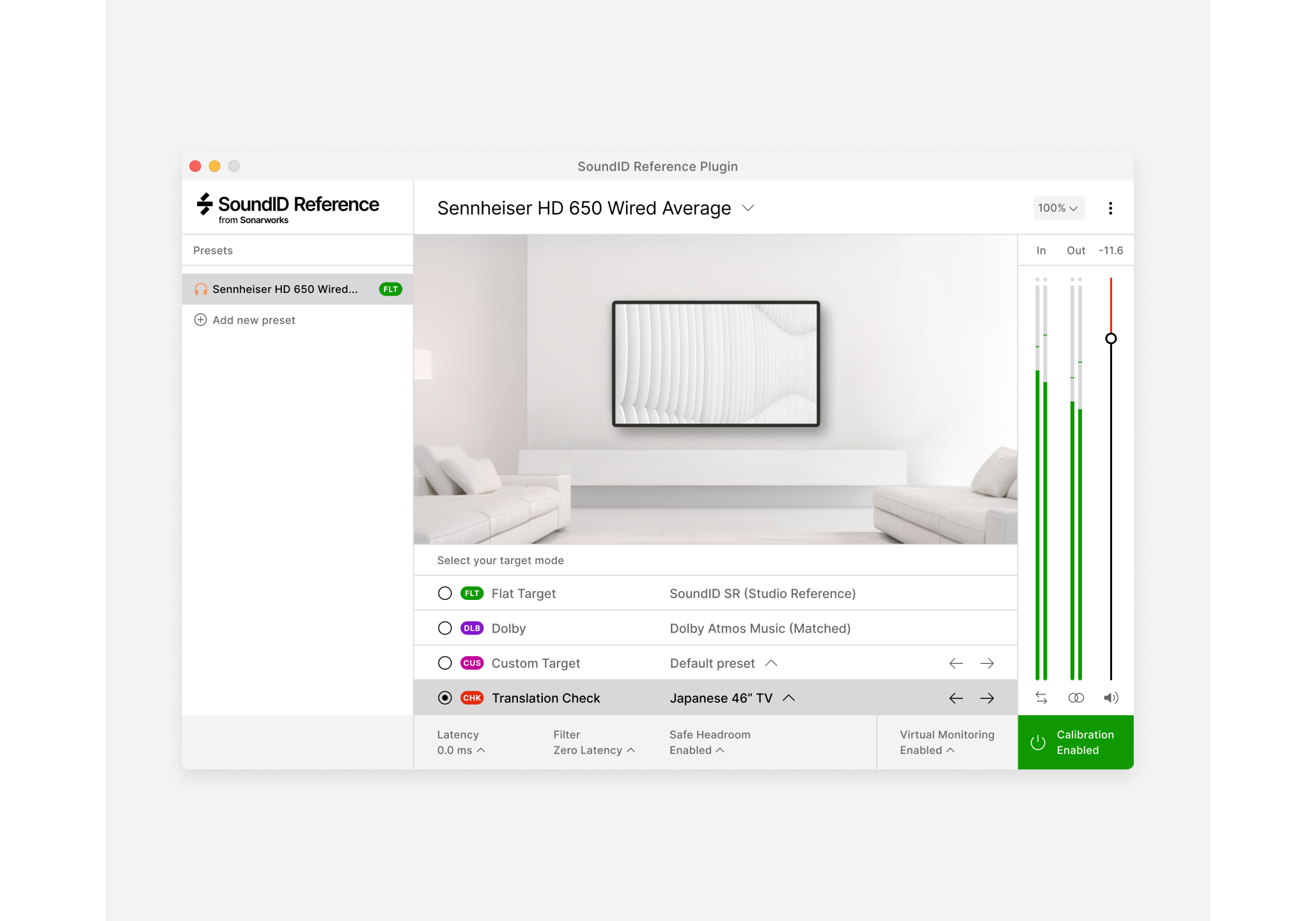Click the headphone icon on the Sennheiser preset
This screenshot has width=1316, height=921.
tap(201, 289)
